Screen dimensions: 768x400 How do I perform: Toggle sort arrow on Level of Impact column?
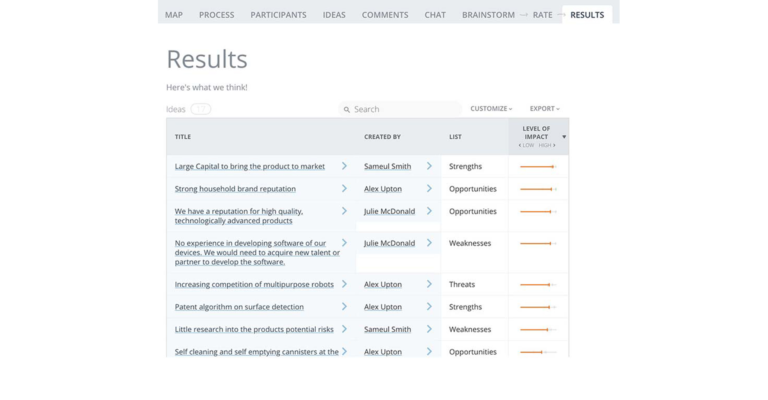pos(564,137)
